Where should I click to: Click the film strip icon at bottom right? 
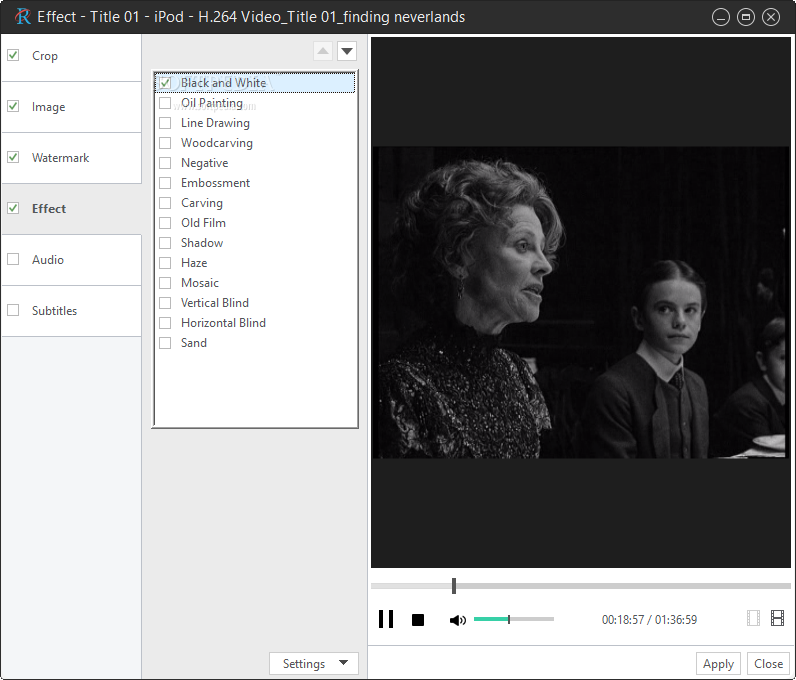pos(777,618)
